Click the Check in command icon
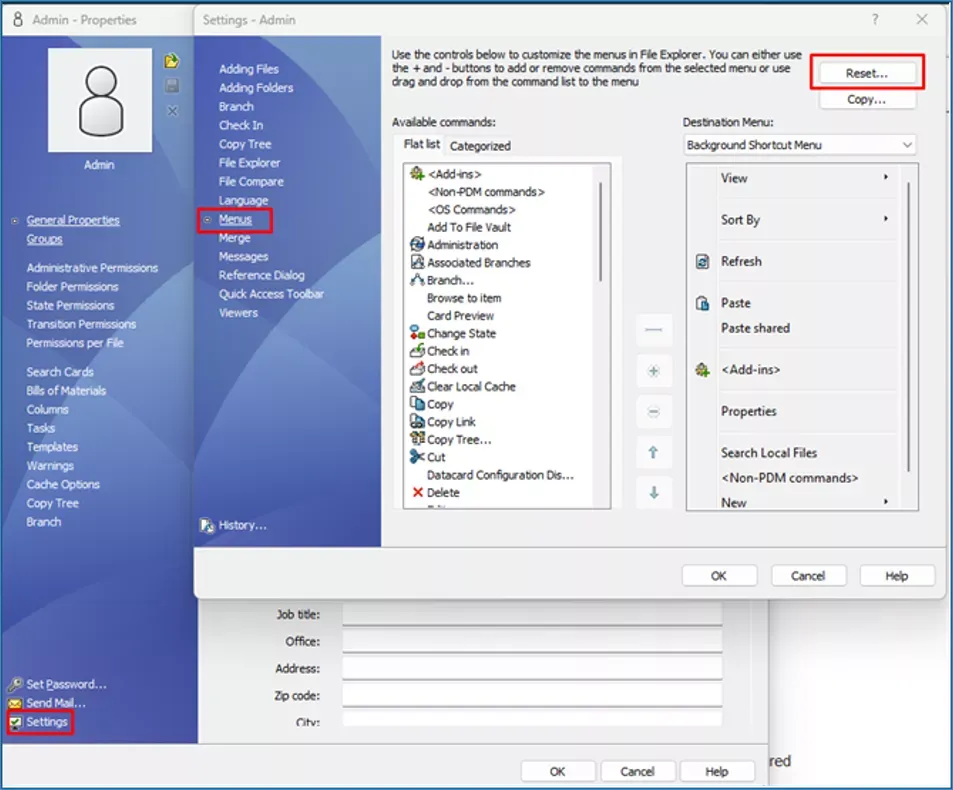 (x=417, y=350)
